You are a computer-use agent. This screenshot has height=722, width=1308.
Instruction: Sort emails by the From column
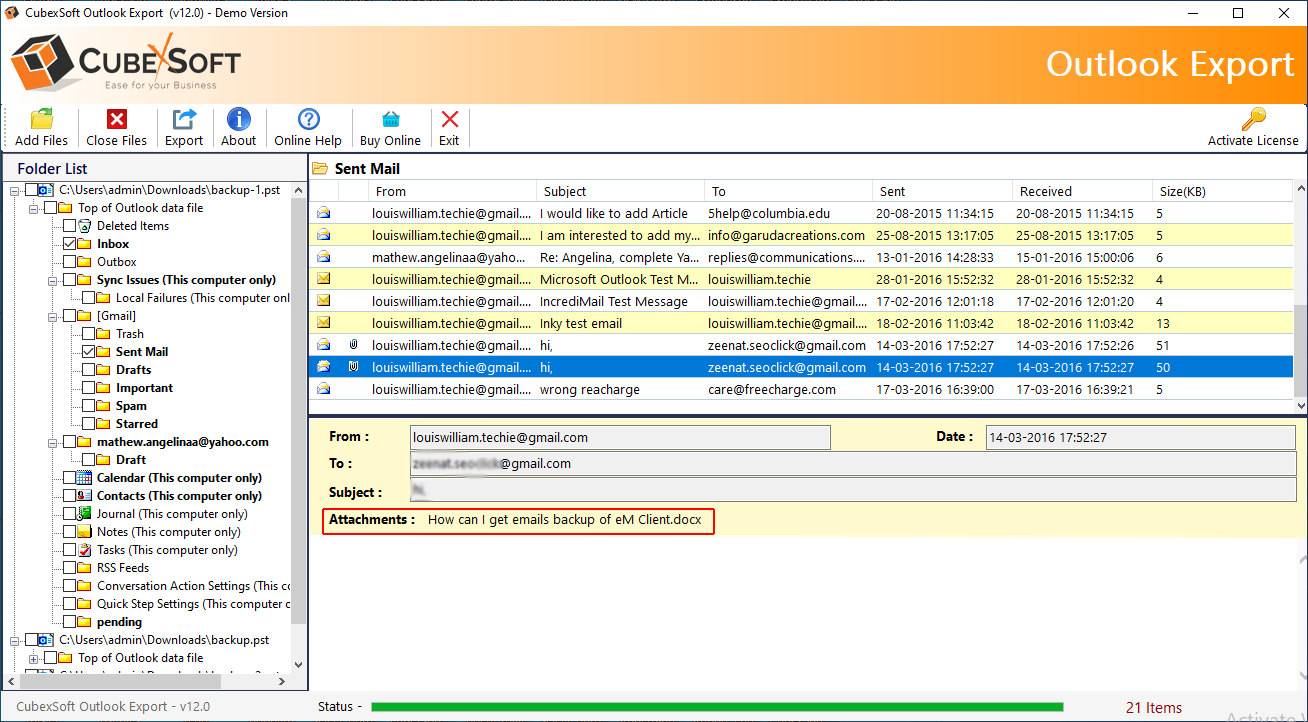click(x=452, y=191)
